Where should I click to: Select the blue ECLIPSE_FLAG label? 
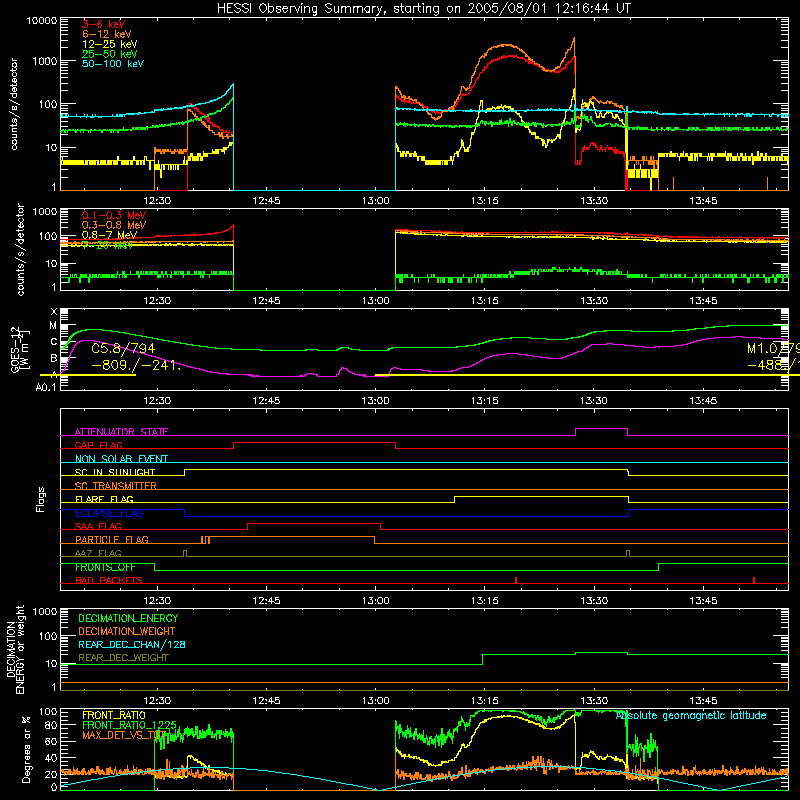[x=109, y=513]
